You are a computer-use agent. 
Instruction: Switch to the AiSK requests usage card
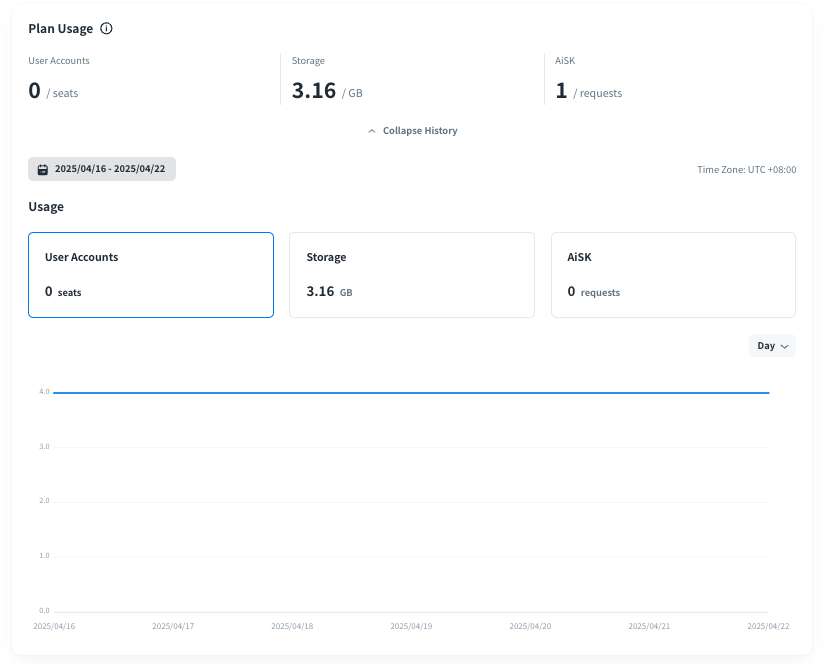[x=673, y=275]
